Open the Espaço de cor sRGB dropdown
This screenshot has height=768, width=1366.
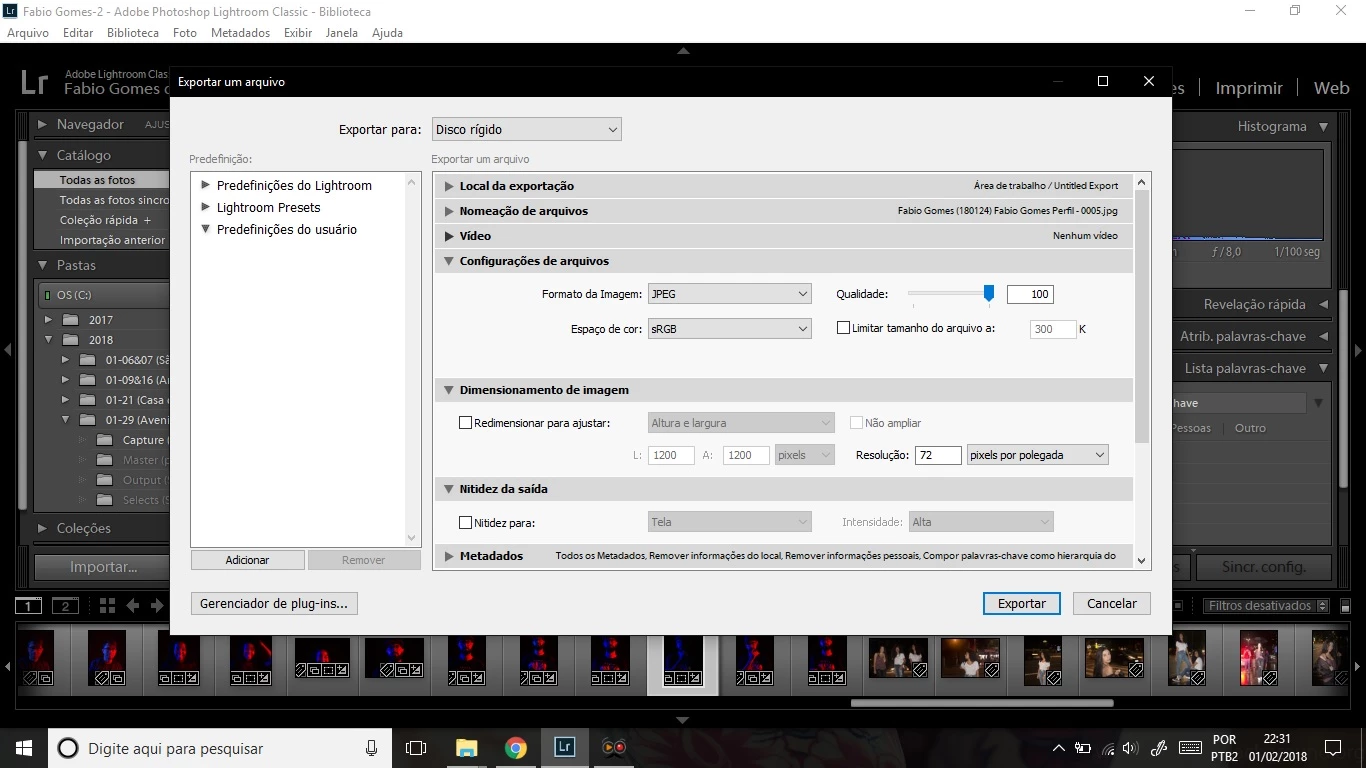point(729,328)
